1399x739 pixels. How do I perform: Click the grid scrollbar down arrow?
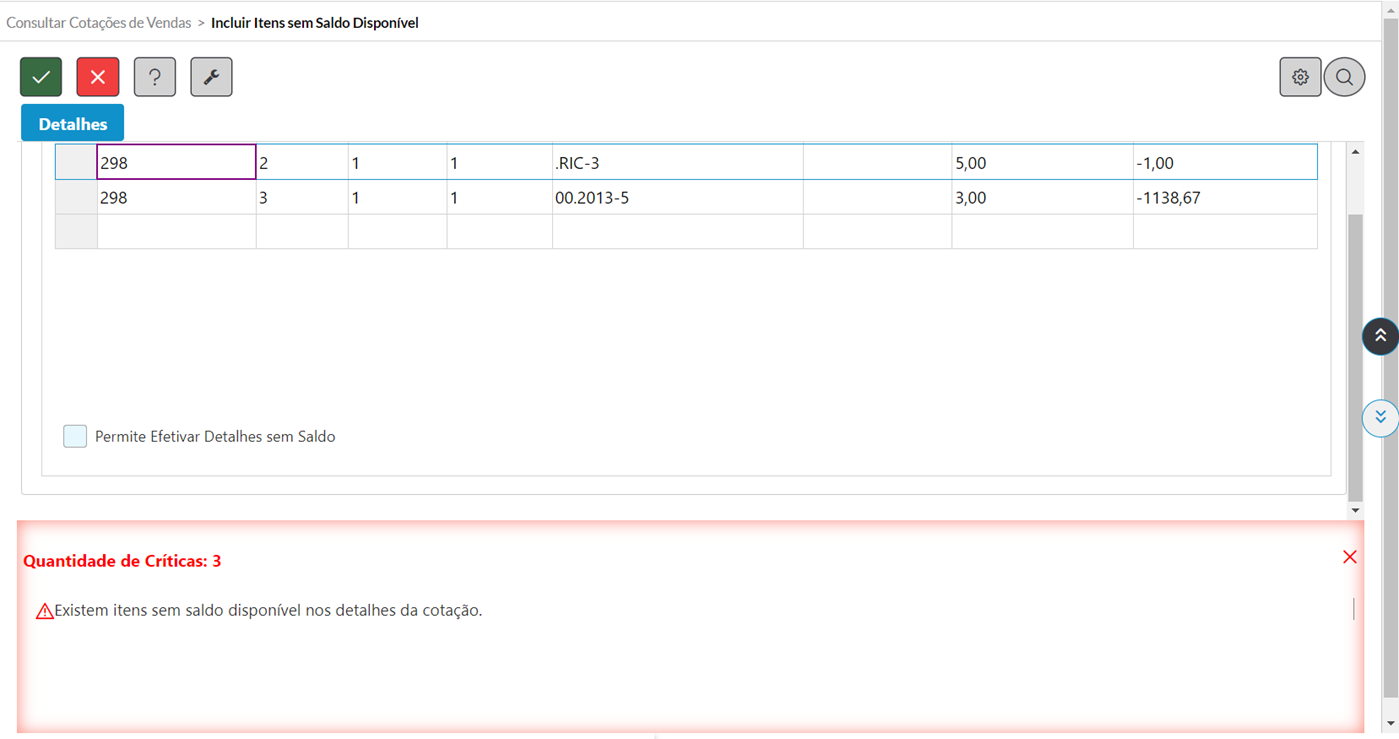coord(1356,510)
